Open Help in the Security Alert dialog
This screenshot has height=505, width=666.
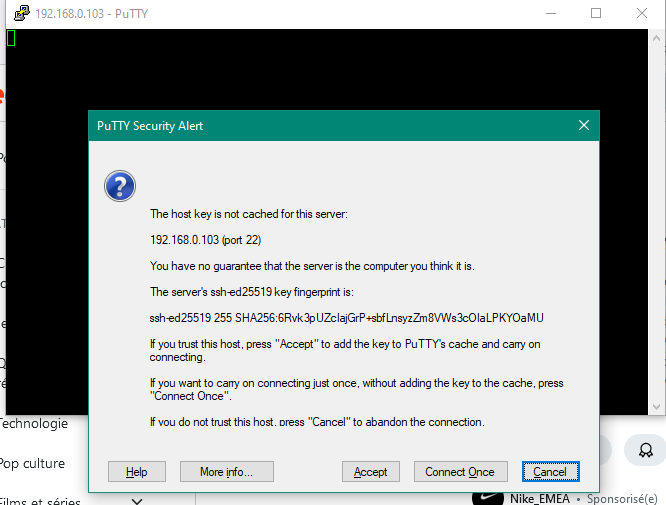click(x=137, y=471)
